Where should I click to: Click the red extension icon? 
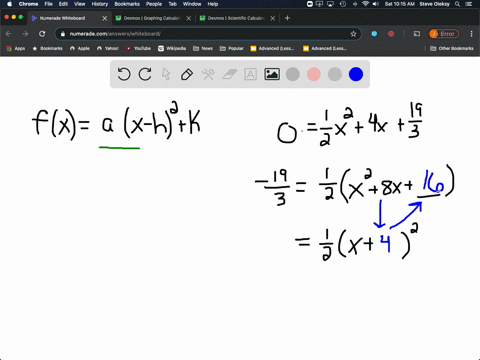[391, 34]
